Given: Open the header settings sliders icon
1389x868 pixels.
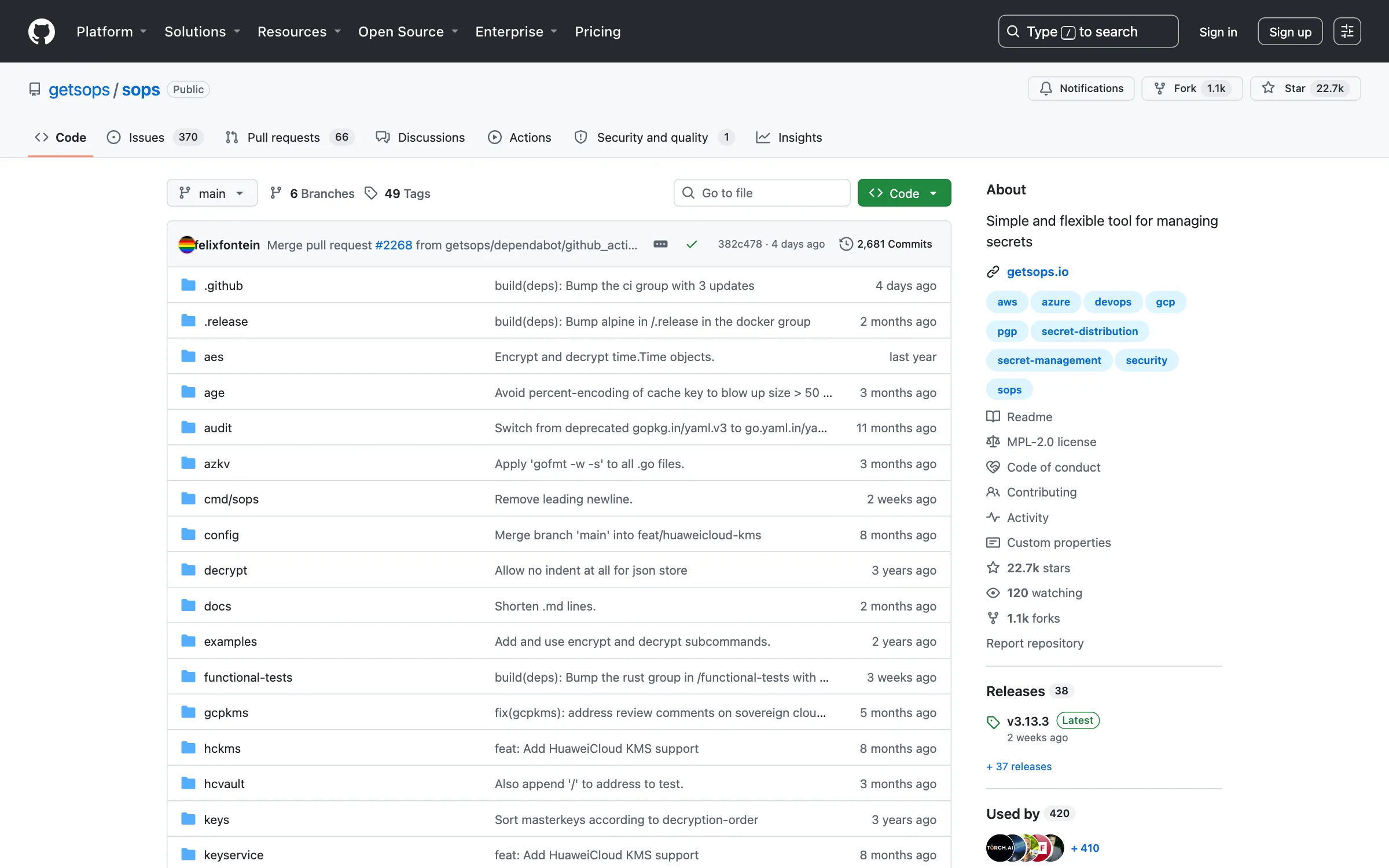Looking at the screenshot, I should click(x=1347, y=31).
